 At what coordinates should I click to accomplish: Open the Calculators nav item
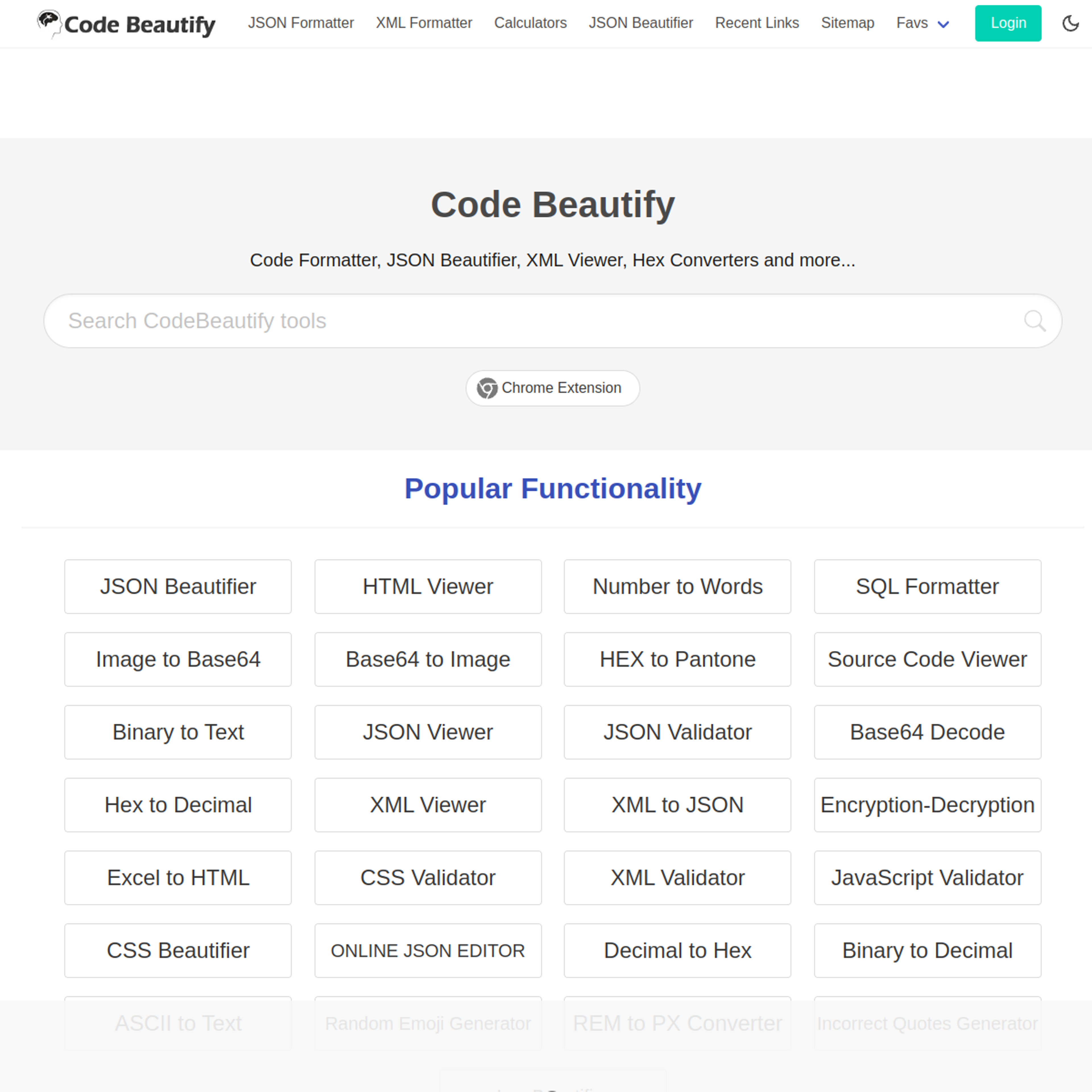point(530,23)
